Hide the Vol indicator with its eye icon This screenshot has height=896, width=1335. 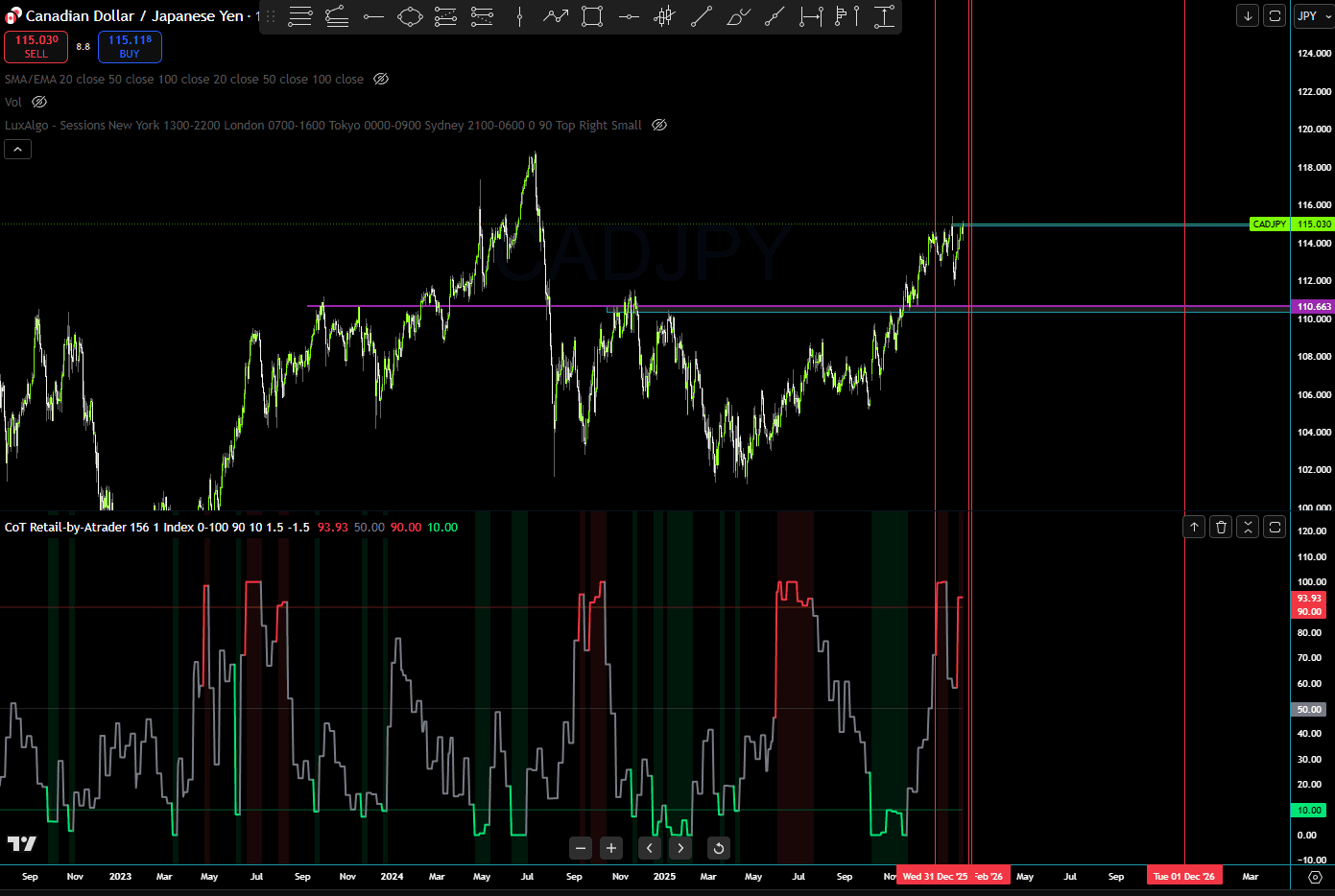point(38,102)
